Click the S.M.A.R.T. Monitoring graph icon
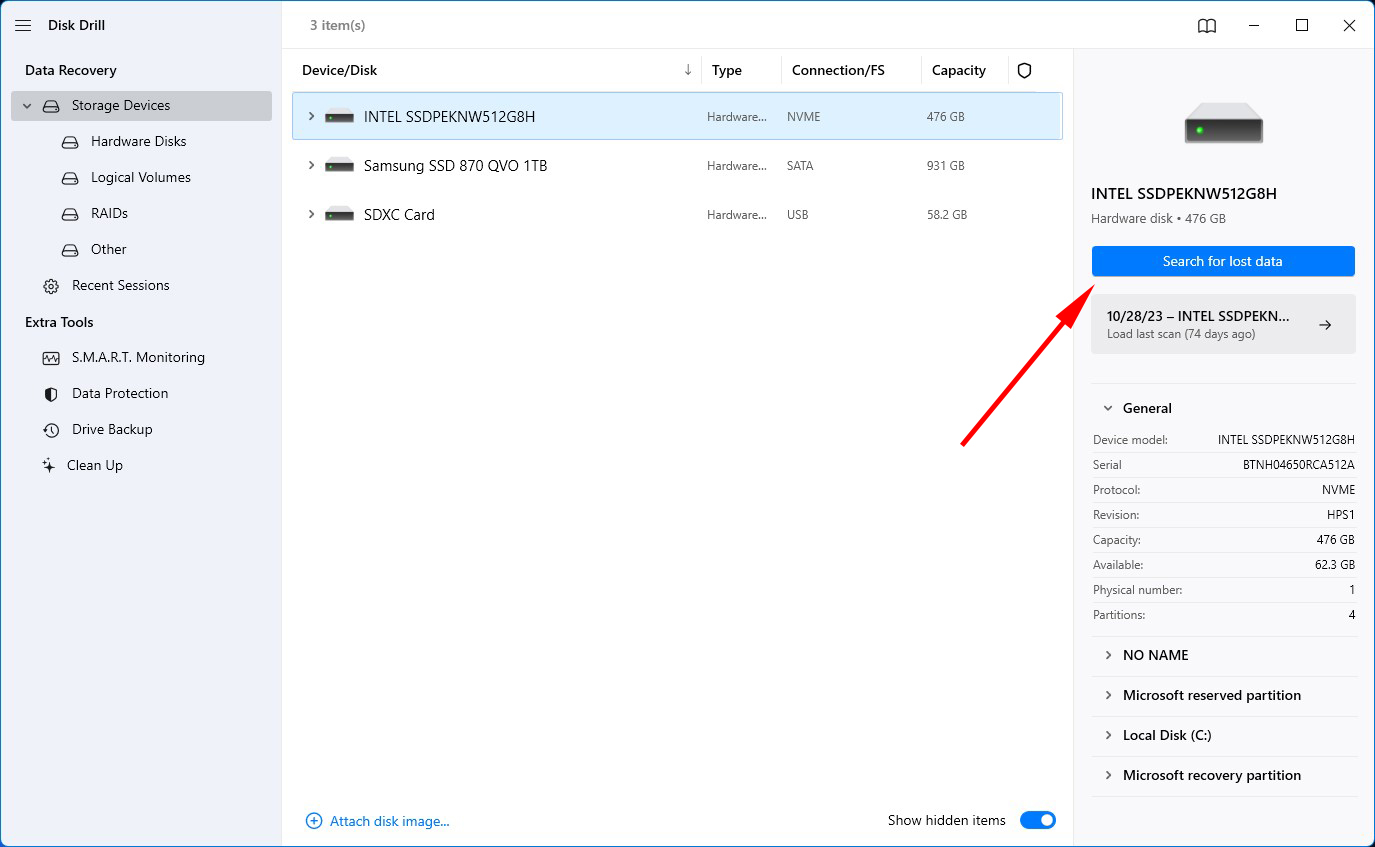Screen dimensions: 1375x847 pyautogui.click(x=51, y=358)
